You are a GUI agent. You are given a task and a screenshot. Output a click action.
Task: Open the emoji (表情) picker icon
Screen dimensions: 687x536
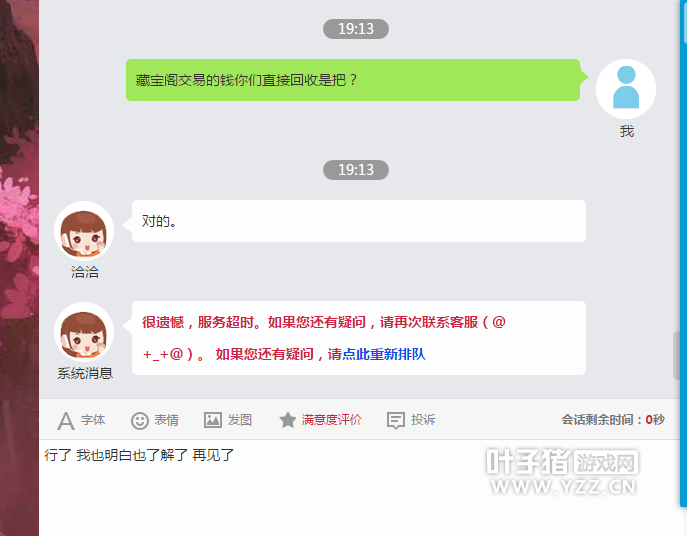tap(140, 421)
